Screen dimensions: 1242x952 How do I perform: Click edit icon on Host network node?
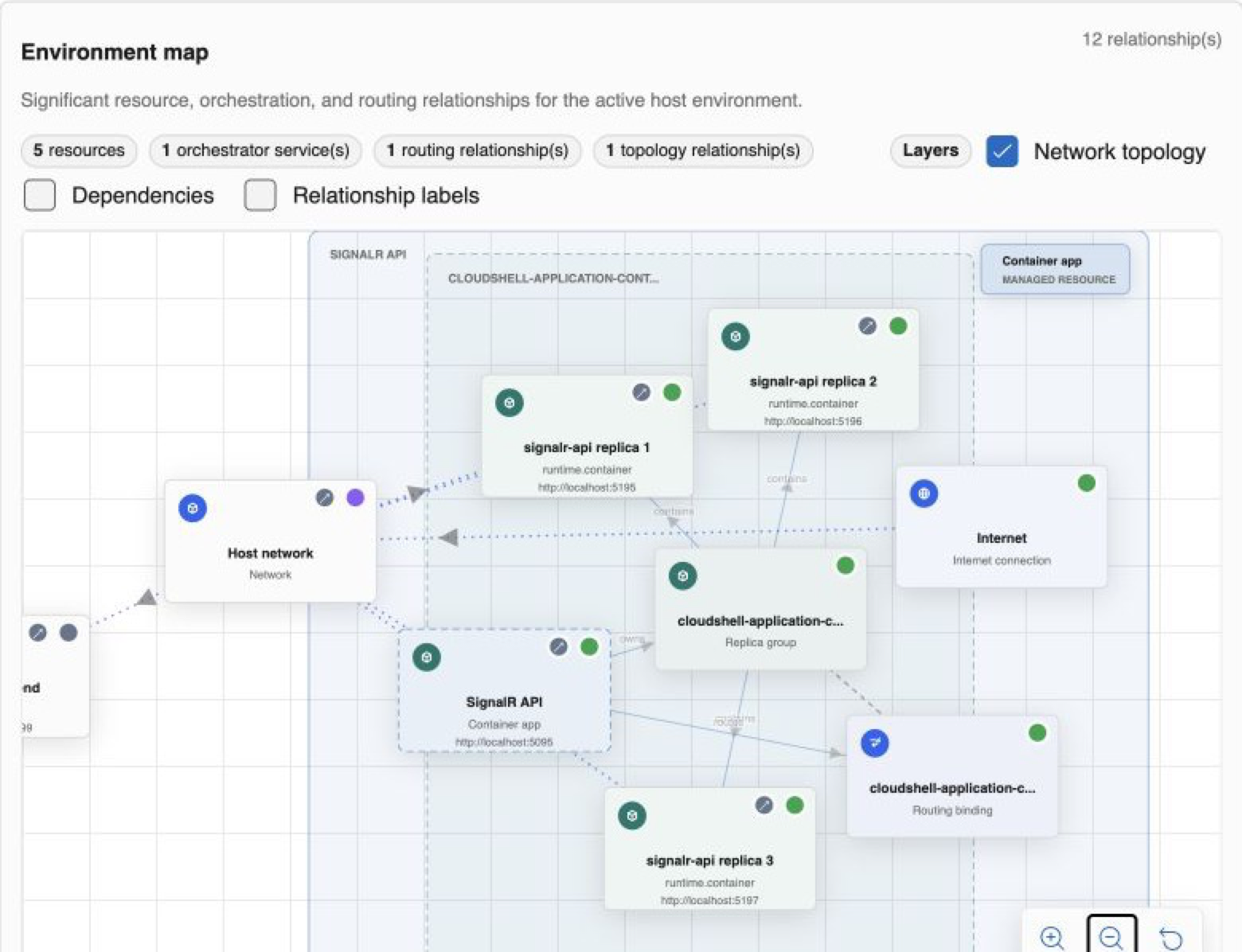pos(325,497)
